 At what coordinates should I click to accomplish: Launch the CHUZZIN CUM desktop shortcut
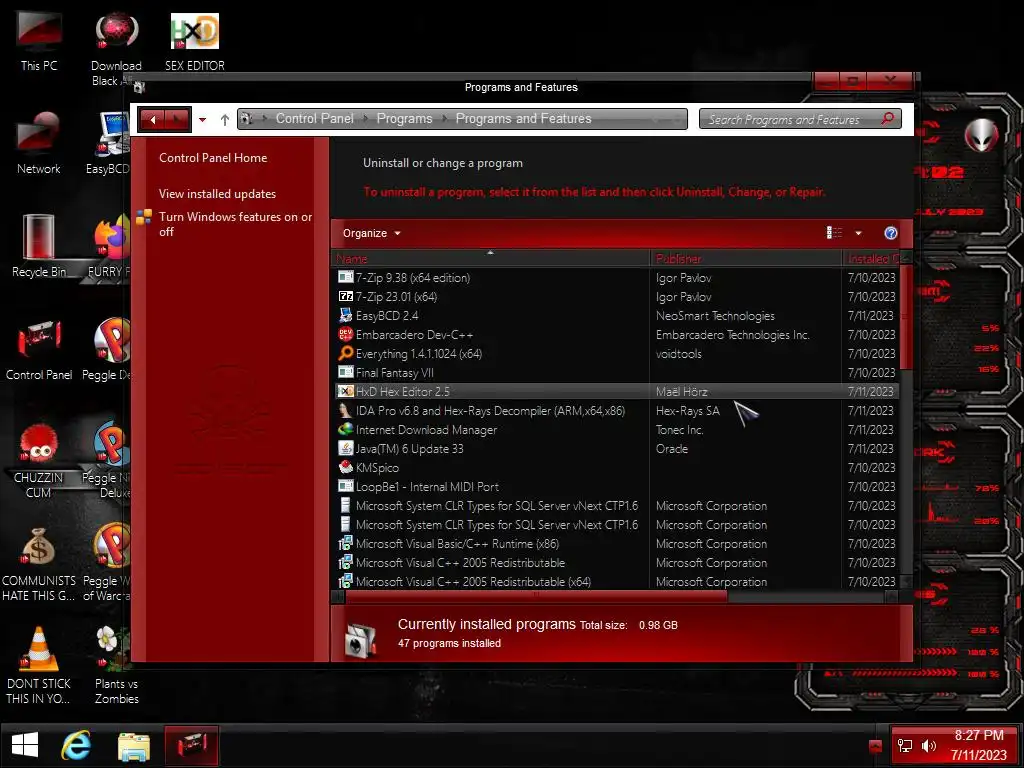pos(39,460)
